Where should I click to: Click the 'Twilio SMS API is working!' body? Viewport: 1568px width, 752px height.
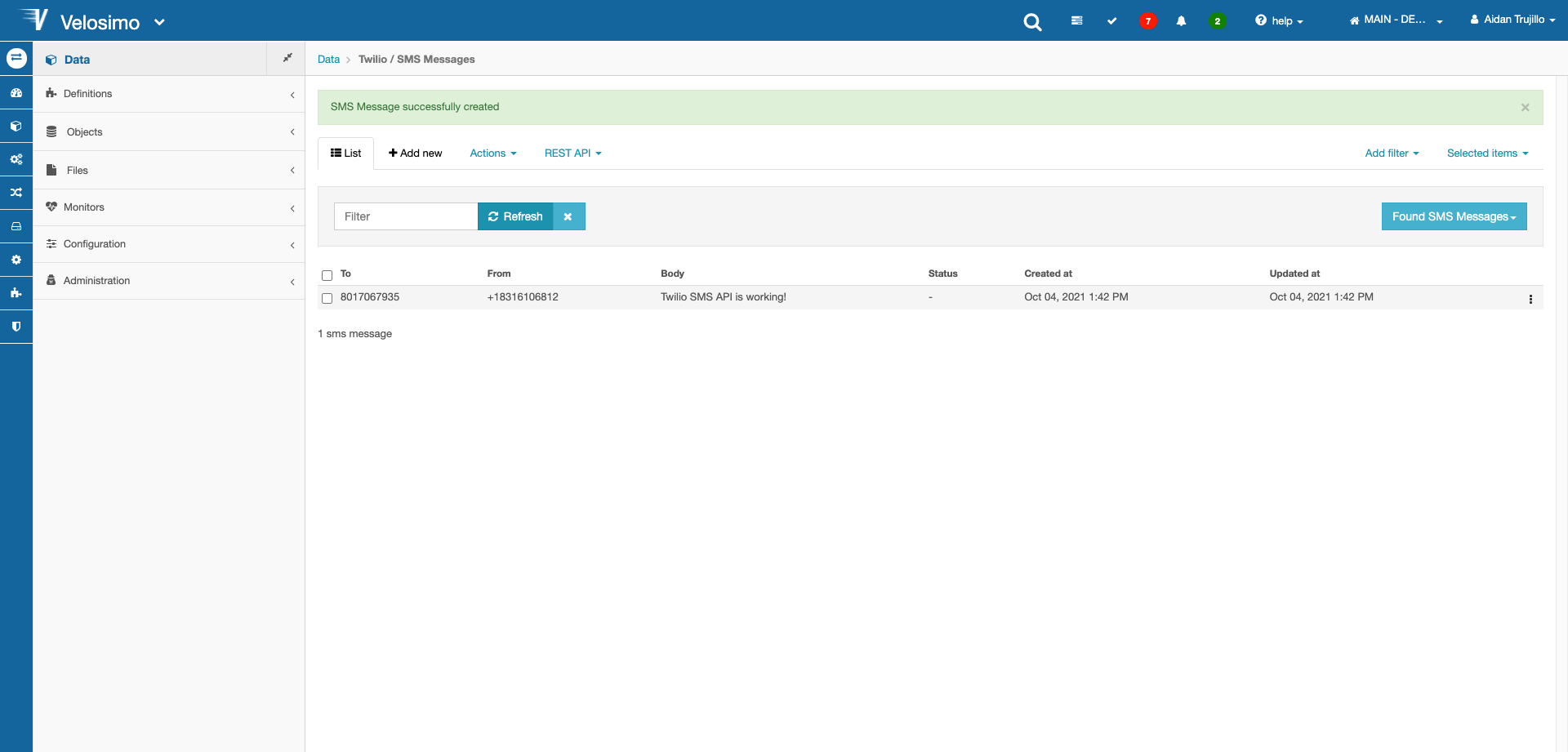(x=724, y=297)
